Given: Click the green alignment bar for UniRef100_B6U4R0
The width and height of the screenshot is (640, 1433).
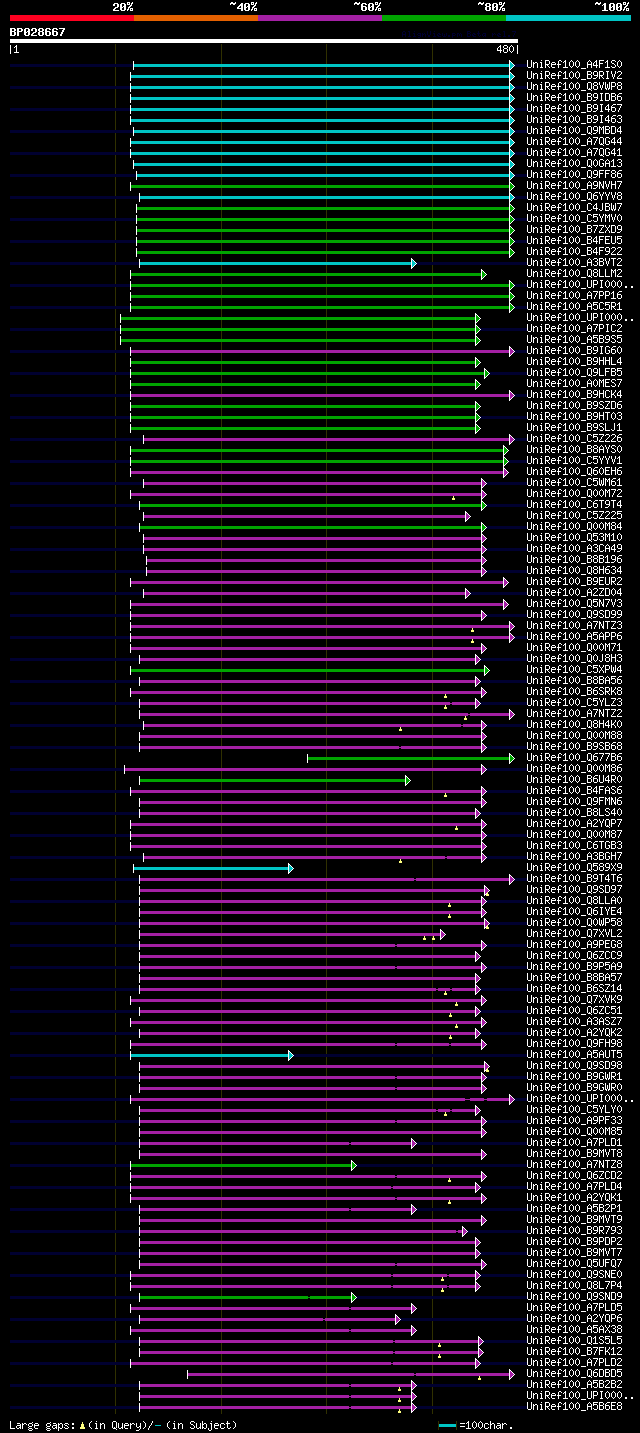Looking at the screenshot, I should point(274,780).
